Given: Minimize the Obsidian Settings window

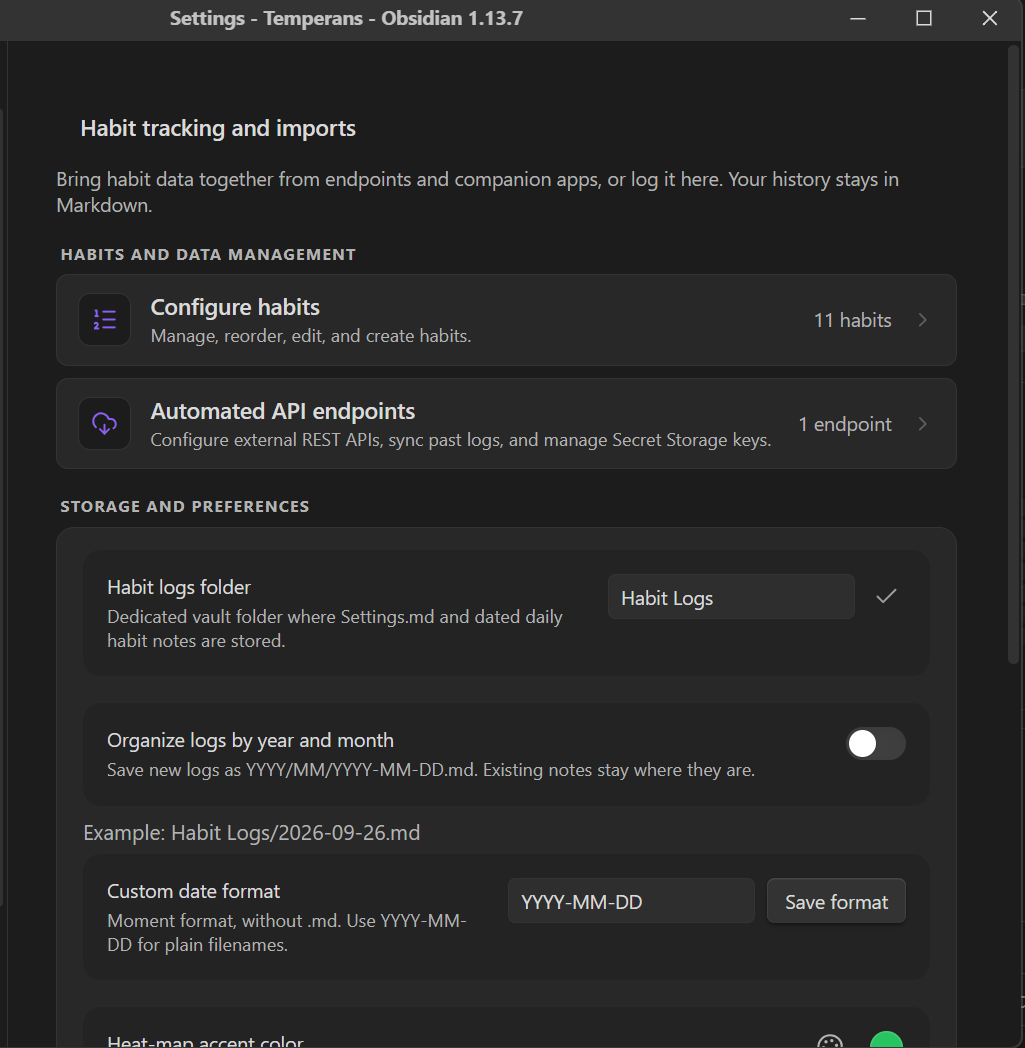Looking at the screenshot, I should click(x=858, y=19).
